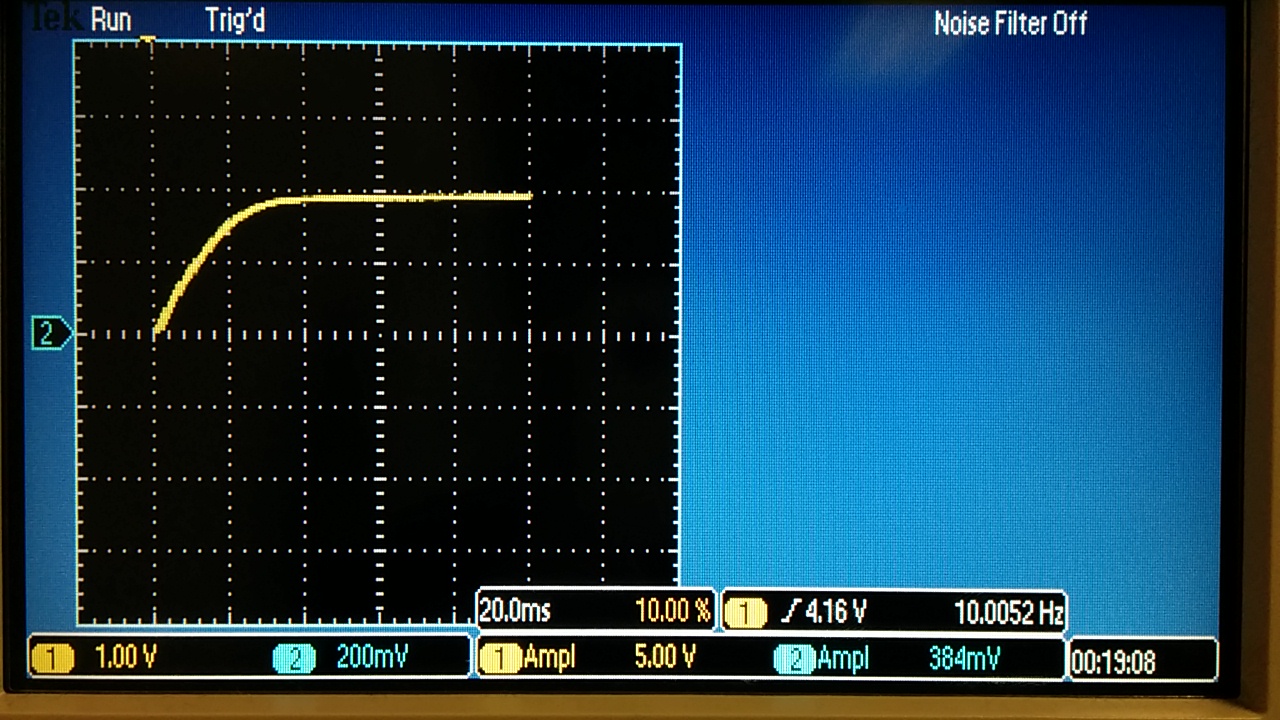The height and width of the screenshot is (720, 1280).
Task: Click the channel 1 badge next to Ampl 5.00 V
Action: [x=500, y=658]
